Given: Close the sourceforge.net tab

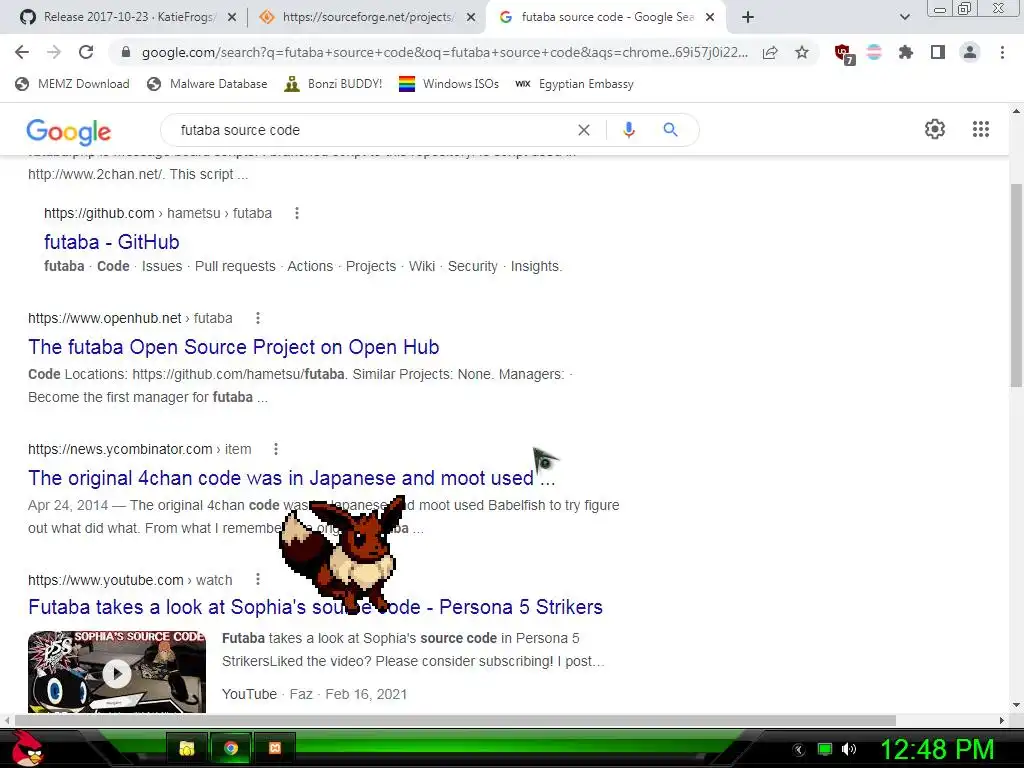Looking at the screenshot, I should [471, 17].
